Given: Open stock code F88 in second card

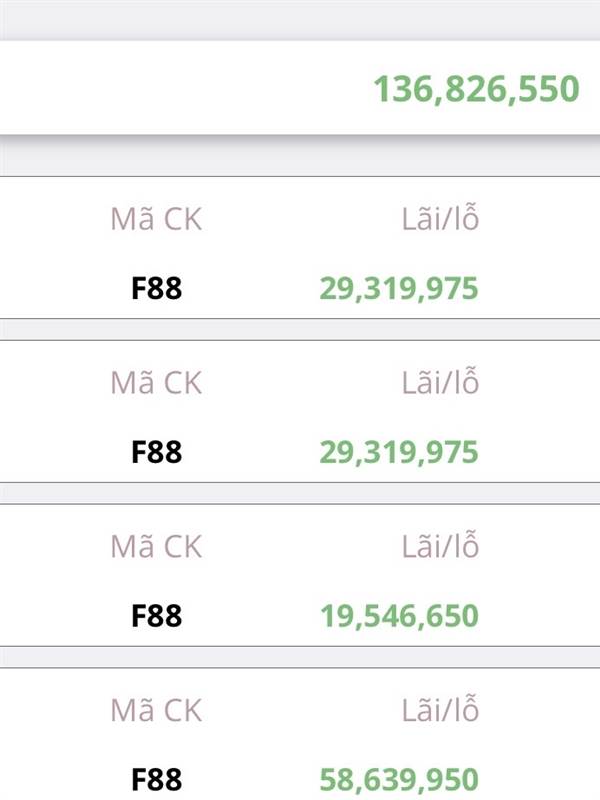Looking at the screenshot, I should click(157, 452).
